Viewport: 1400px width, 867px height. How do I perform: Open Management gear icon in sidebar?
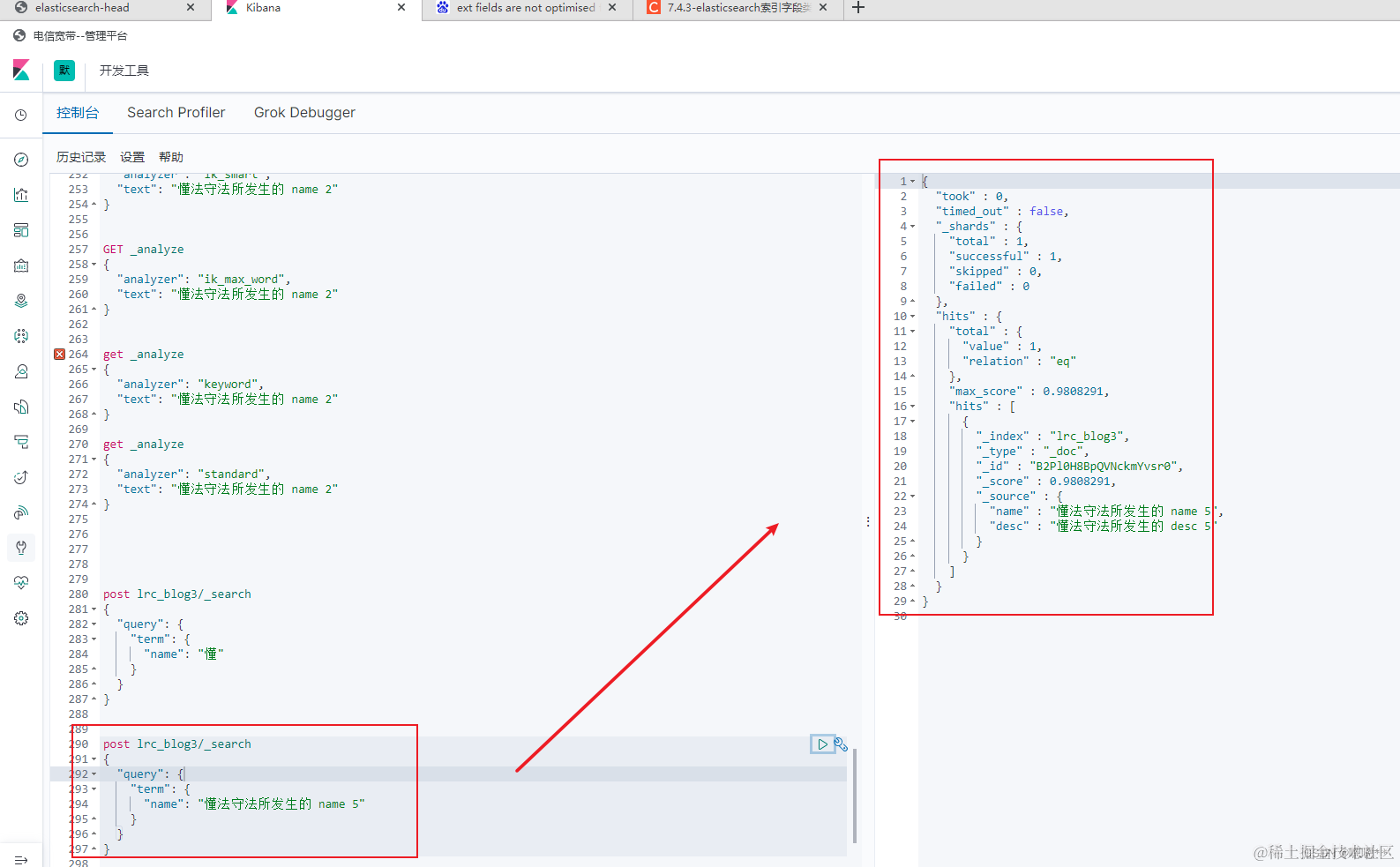point(21,618)
